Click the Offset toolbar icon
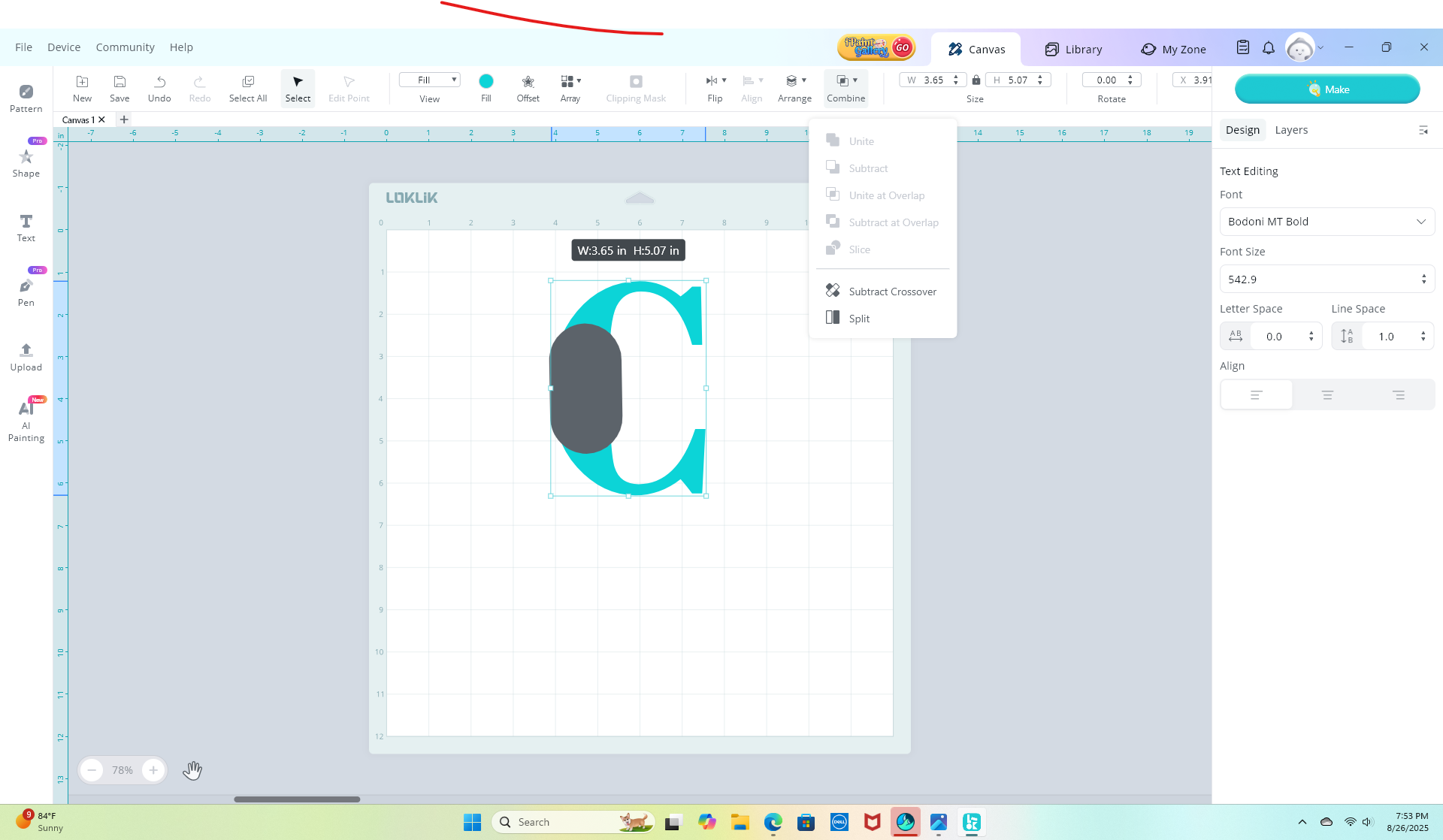This screenshot has width=1443, height=840. (x=528, y=87)
